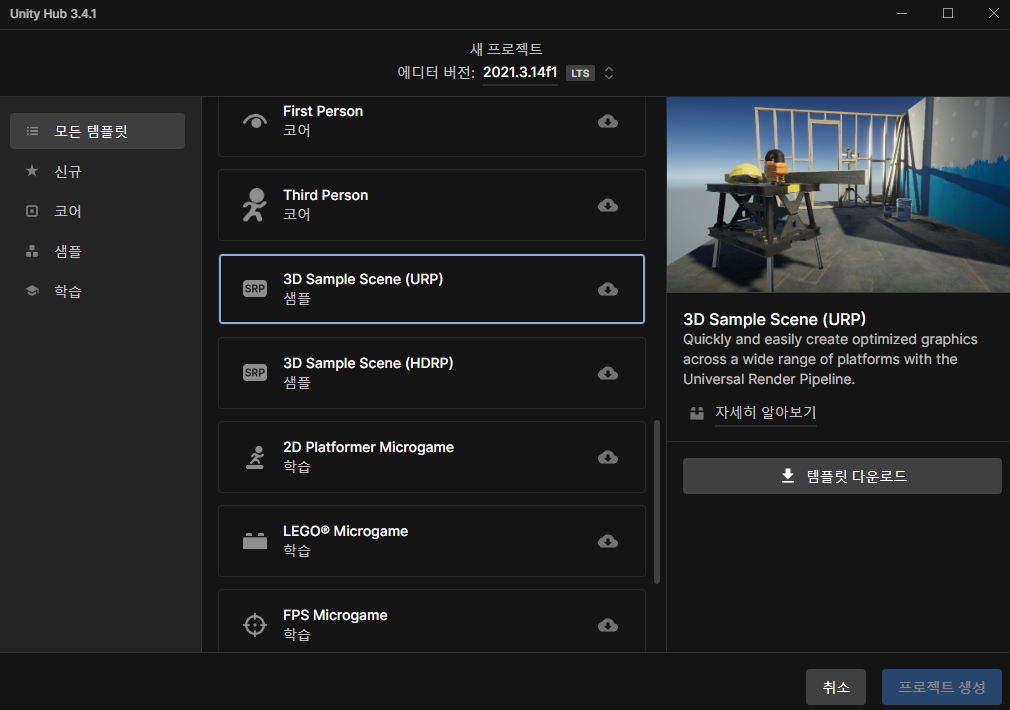The width and height of the screenshot is (1010, 710).
Task: Click the 에디터 버전: label
Action: coord(436,72)
